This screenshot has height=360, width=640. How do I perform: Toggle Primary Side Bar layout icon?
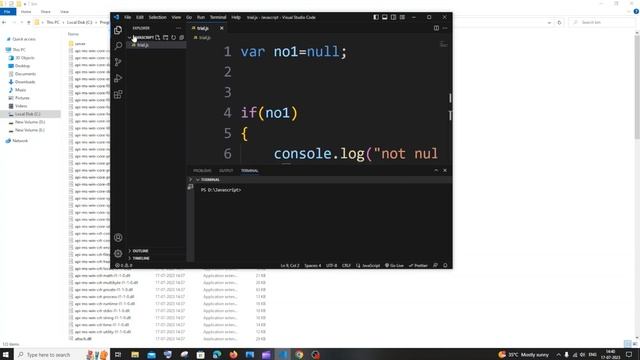[x=376, y=17]
